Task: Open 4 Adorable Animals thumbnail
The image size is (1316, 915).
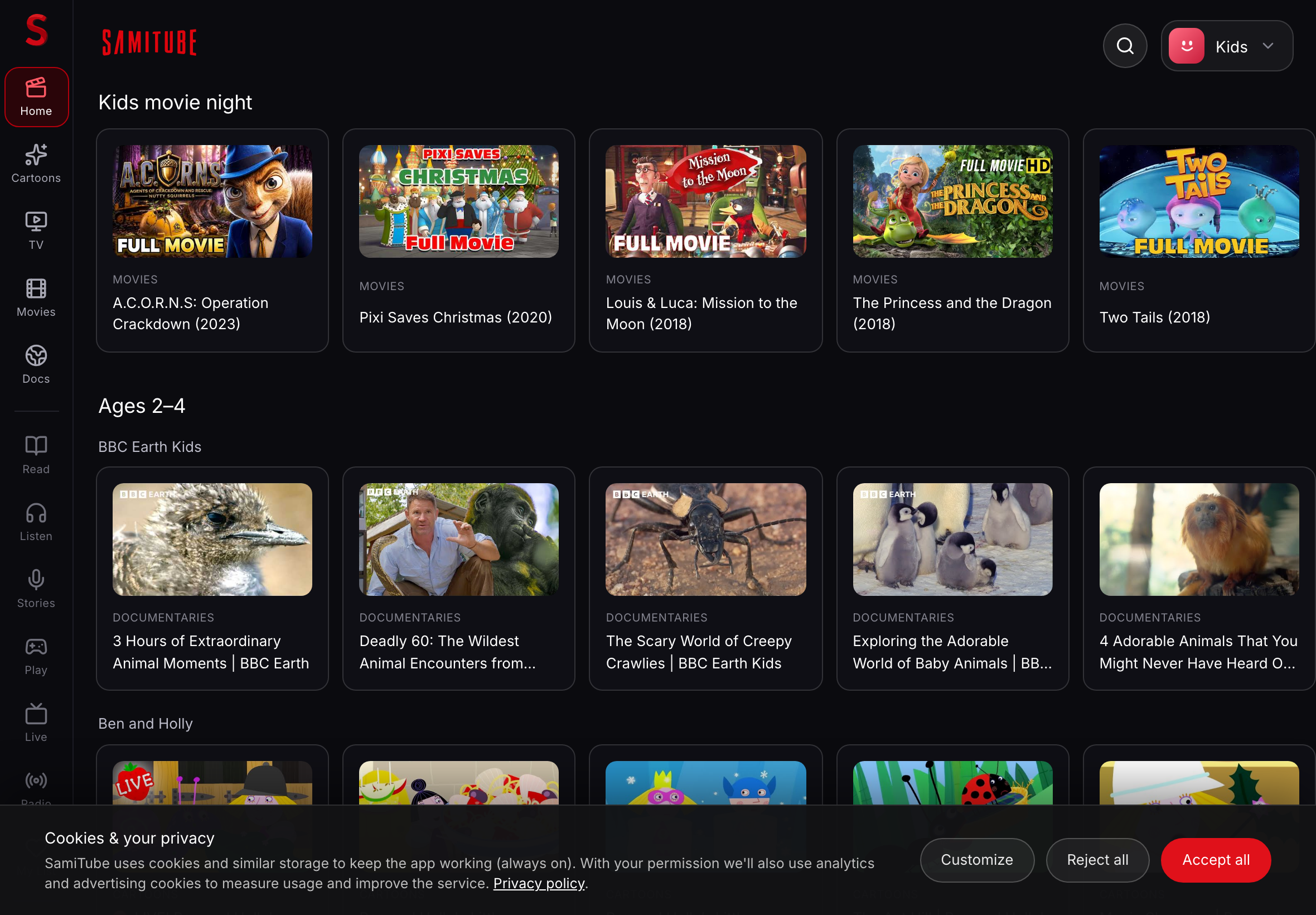Action: (1198, 540)
